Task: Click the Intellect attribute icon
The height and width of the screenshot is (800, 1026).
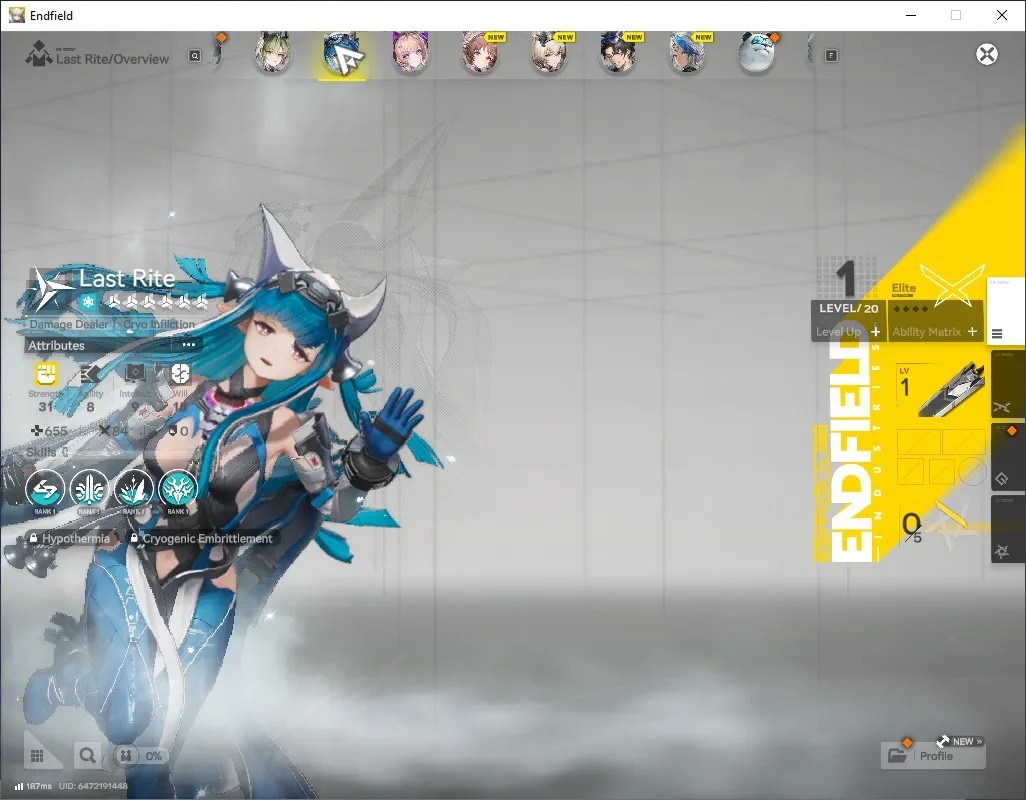Action: tap(135, 374)
